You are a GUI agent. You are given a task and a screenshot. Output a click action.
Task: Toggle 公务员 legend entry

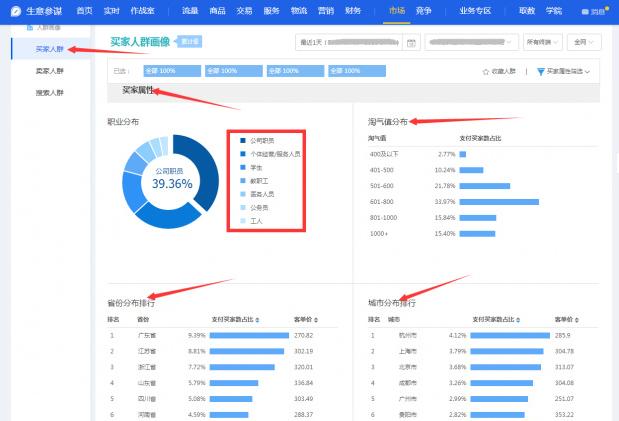[254, 207]
